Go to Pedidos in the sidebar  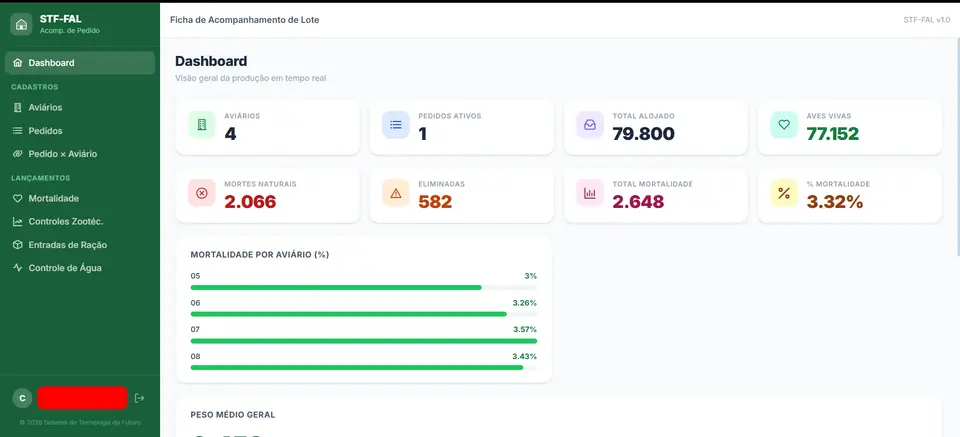coord(80,130)
